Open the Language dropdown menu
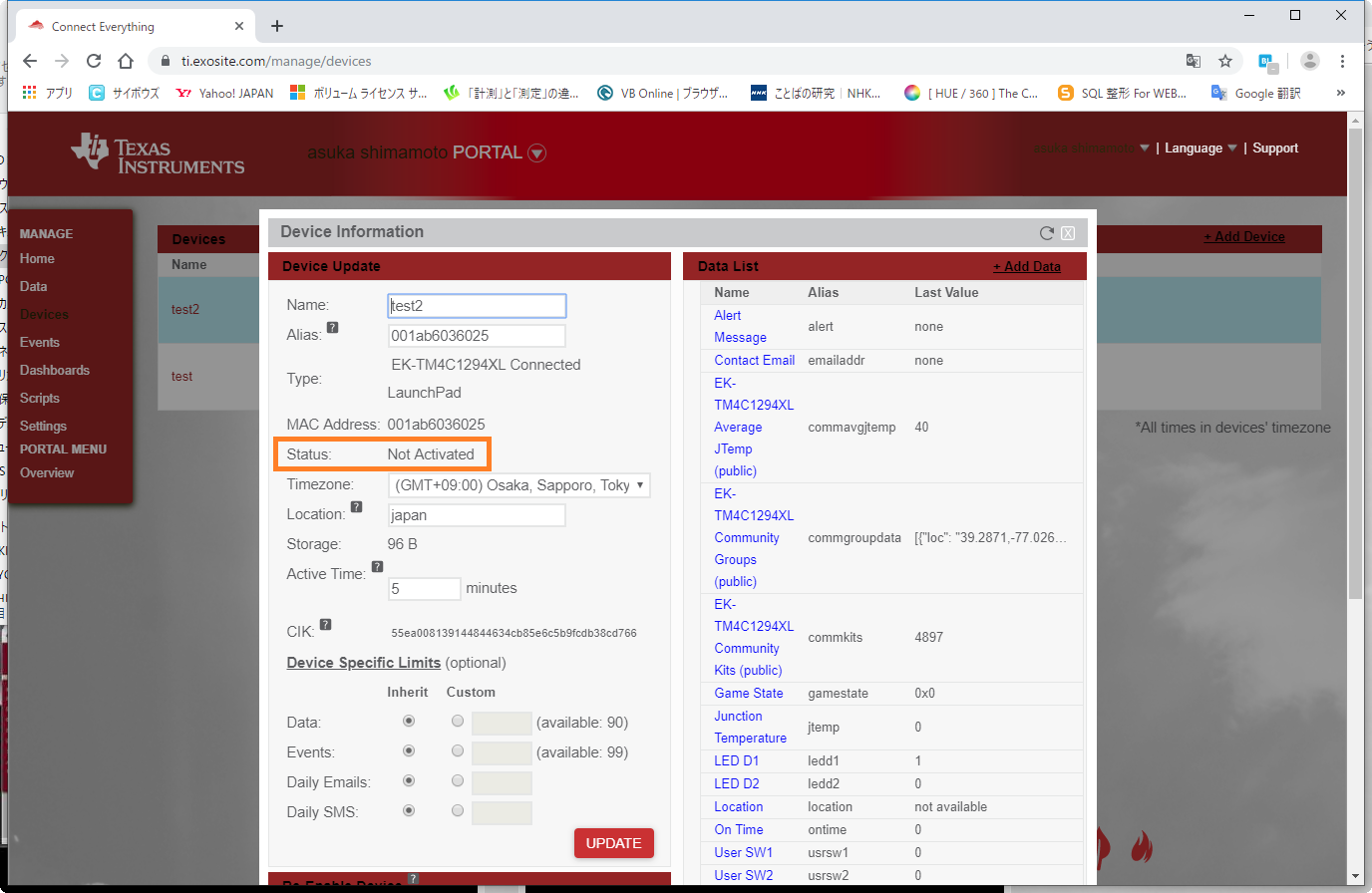This screenshot has width=1372, height=893. pyautogui.click(x=1200, y=149)
